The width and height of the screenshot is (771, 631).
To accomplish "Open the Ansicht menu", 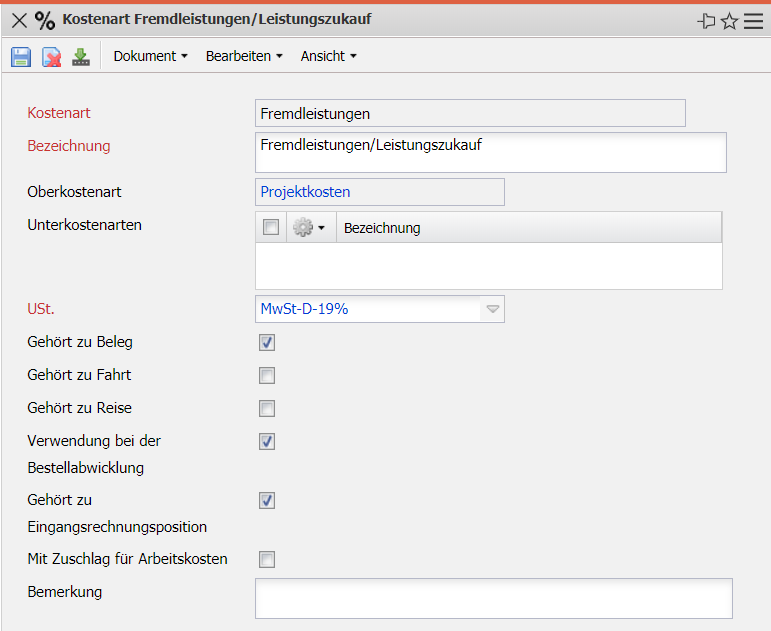I will [x=328, y=56].
